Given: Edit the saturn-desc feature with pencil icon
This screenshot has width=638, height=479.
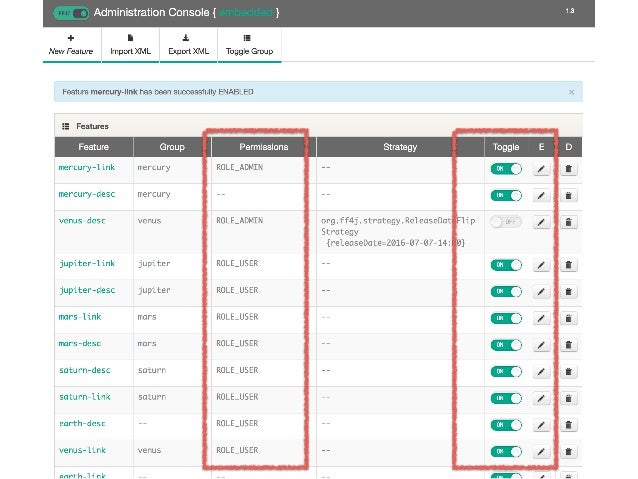Looking at the screenshot, I should pos(541,372).
